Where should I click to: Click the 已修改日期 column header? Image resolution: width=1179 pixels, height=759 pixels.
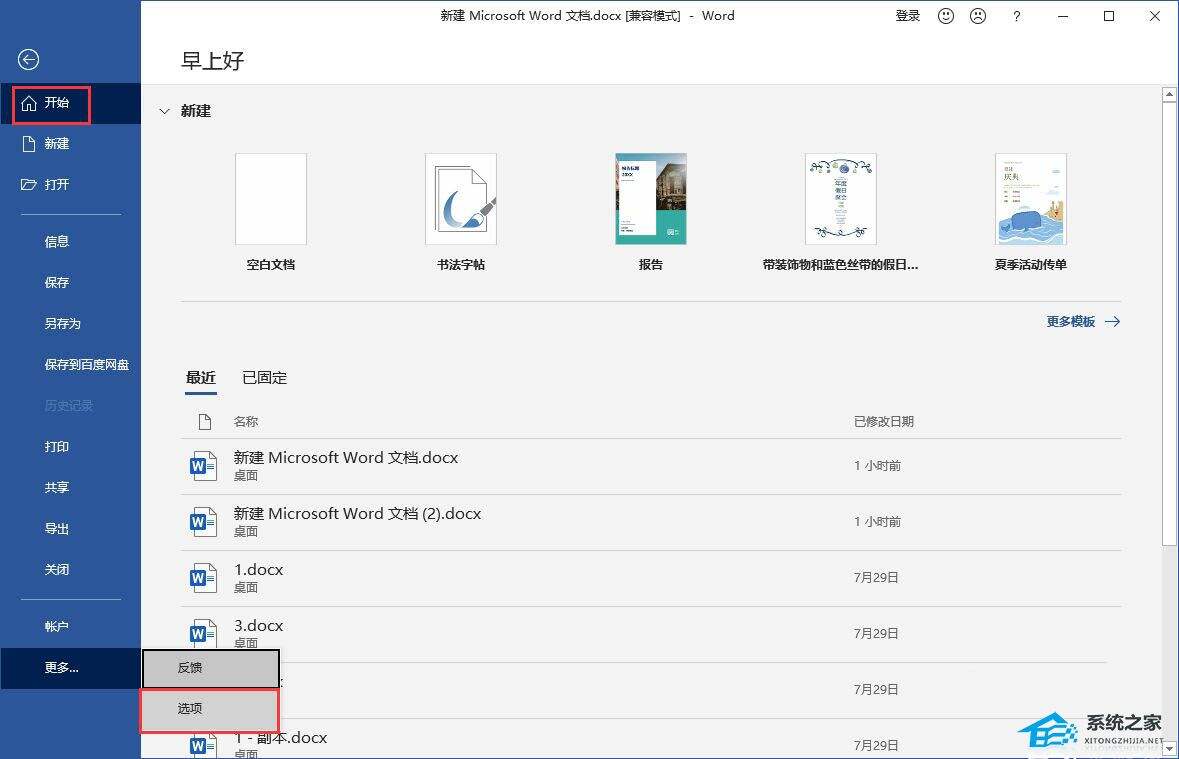883,422
